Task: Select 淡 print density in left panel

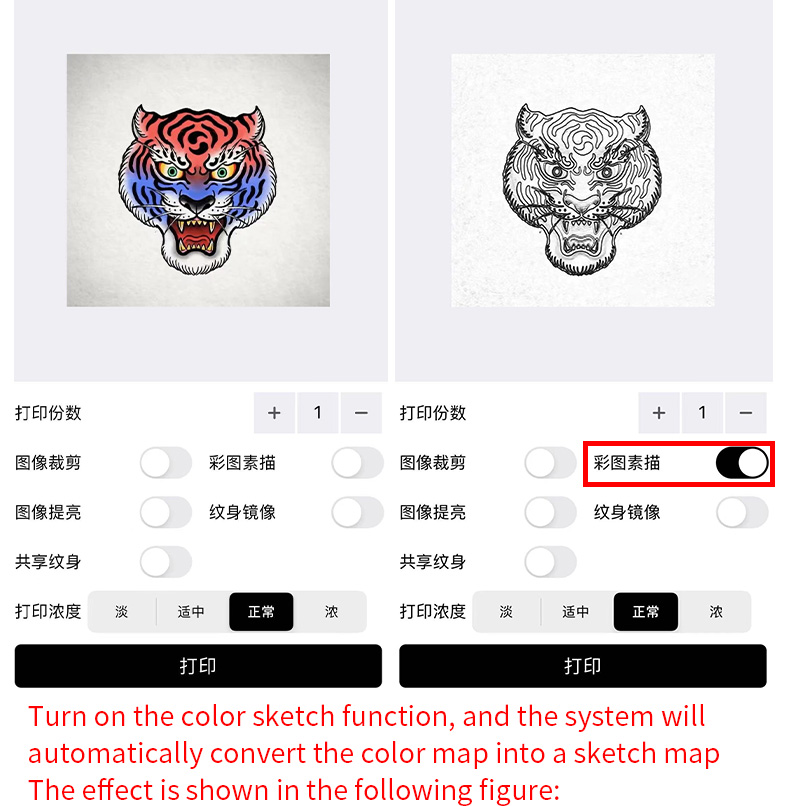Action: (122, 612)
